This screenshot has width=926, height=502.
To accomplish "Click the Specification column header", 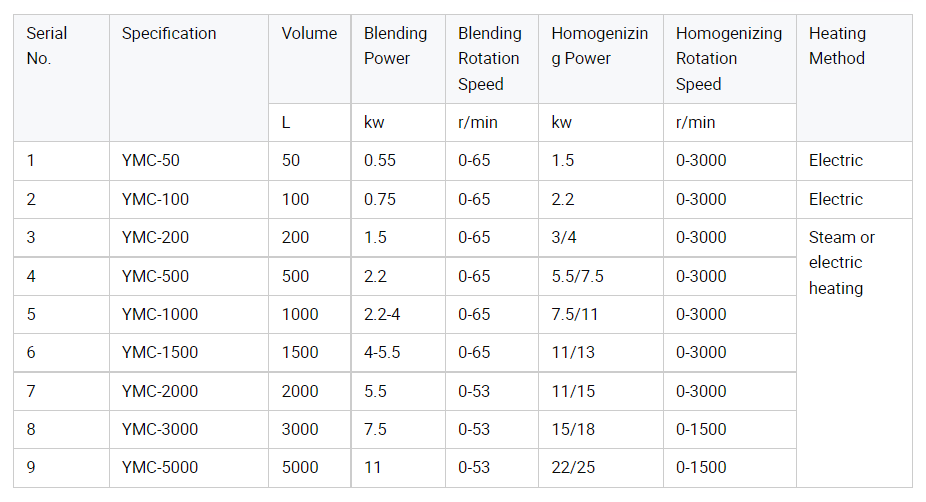I will [189, 78].
